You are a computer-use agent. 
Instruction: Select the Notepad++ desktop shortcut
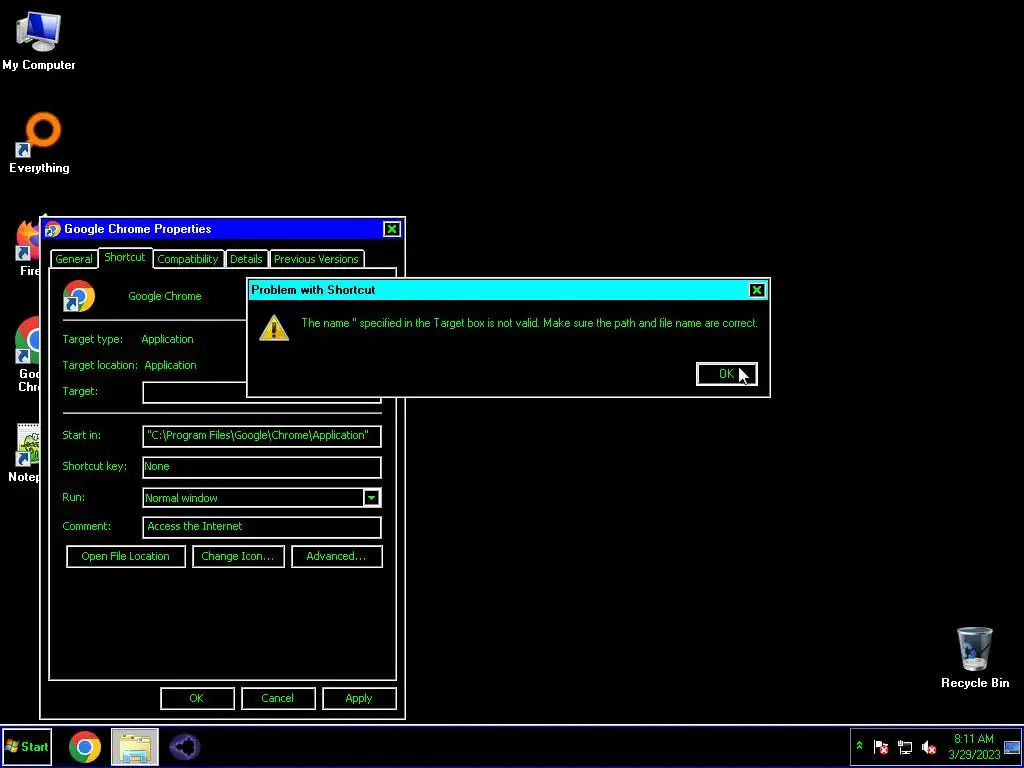point(25,453)
